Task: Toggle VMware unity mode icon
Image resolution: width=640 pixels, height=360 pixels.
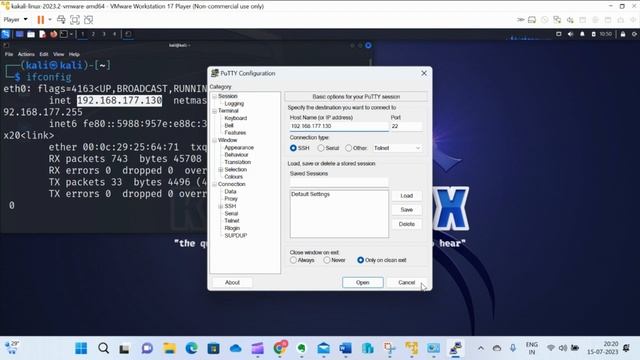Action: click(x=88, y=20)
